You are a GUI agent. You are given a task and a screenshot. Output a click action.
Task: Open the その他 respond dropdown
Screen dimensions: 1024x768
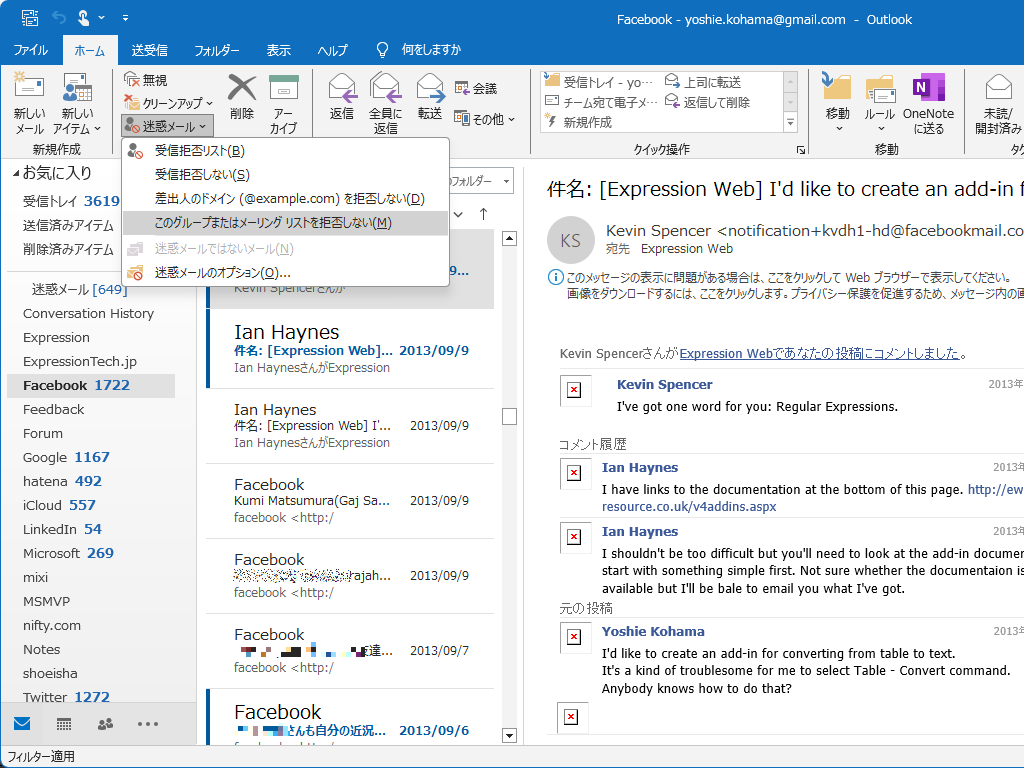tap(485, 119)
